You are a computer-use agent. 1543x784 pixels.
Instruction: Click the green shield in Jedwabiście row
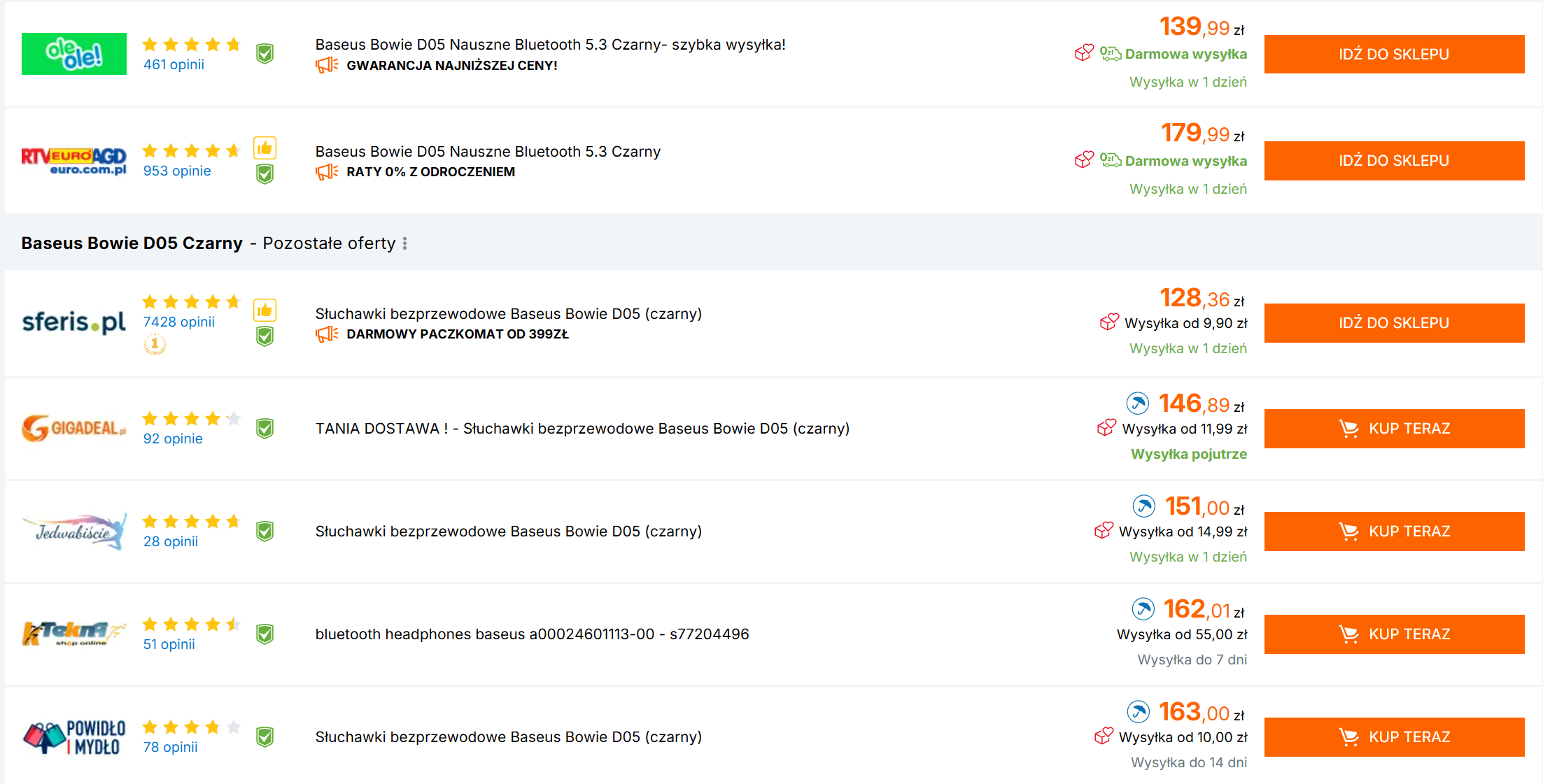(265, 532)
